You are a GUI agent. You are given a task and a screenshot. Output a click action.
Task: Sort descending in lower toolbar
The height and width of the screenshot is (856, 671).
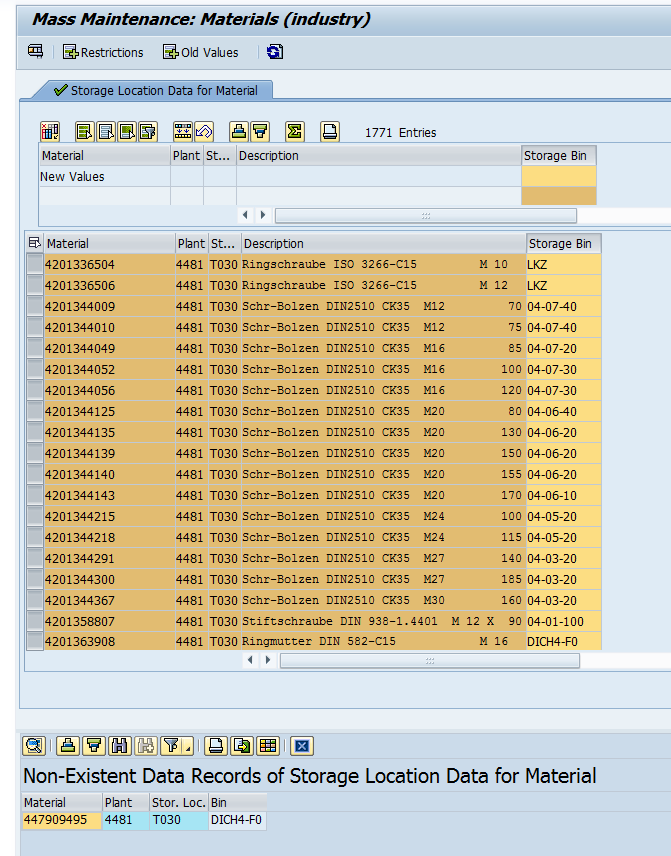(x=94, y=746)
